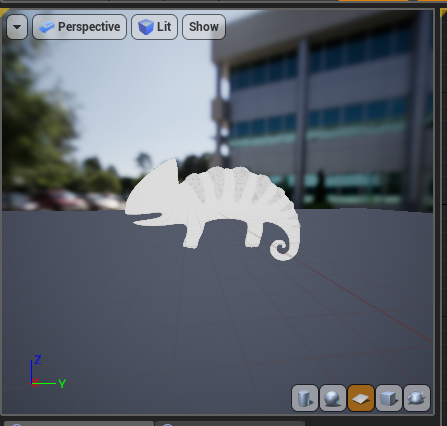Screen dimensions: 447x426
Task: Open the viewport options dropdown arrow
Action: [17, 27]
